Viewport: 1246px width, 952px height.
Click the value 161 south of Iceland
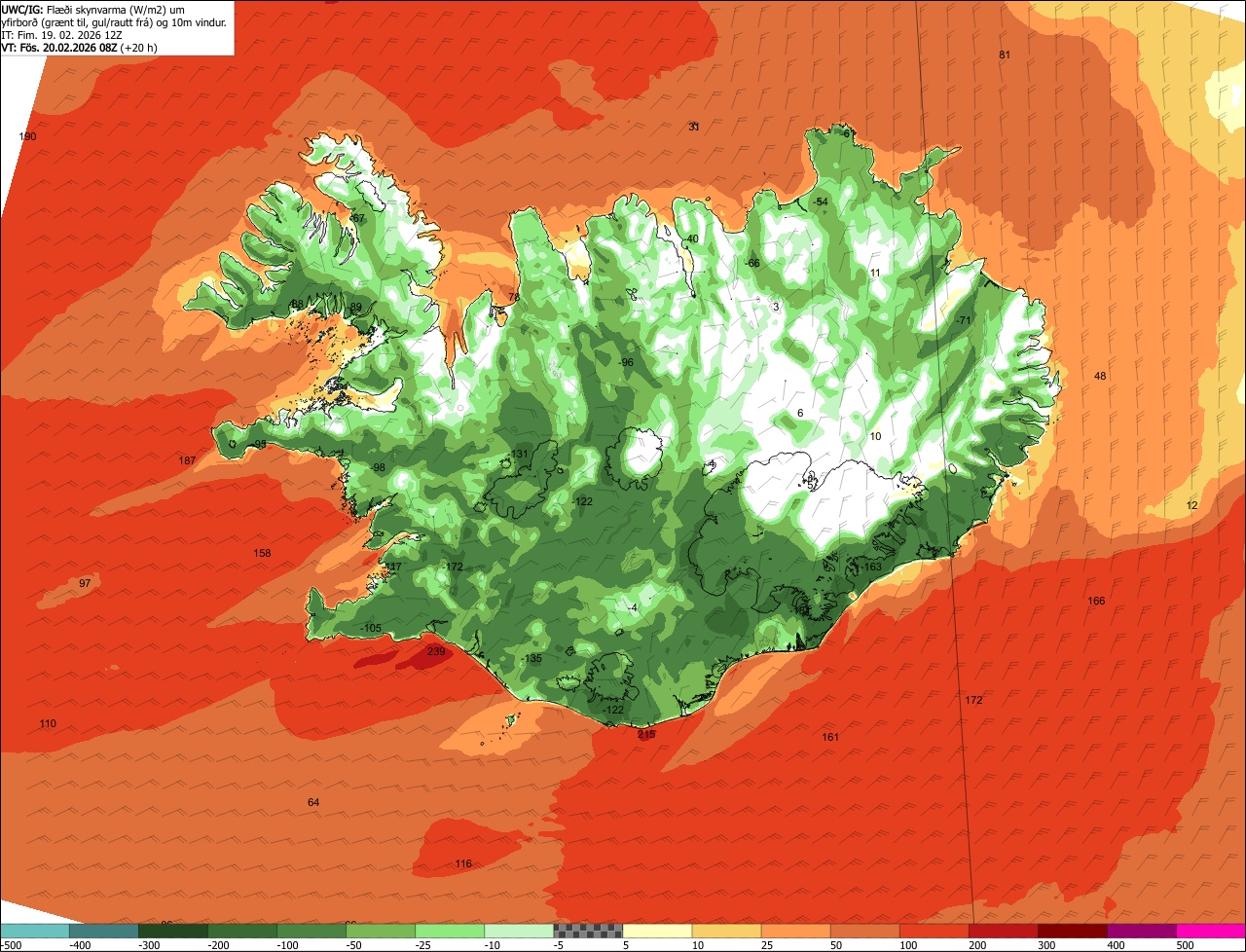tap(830, 737)
